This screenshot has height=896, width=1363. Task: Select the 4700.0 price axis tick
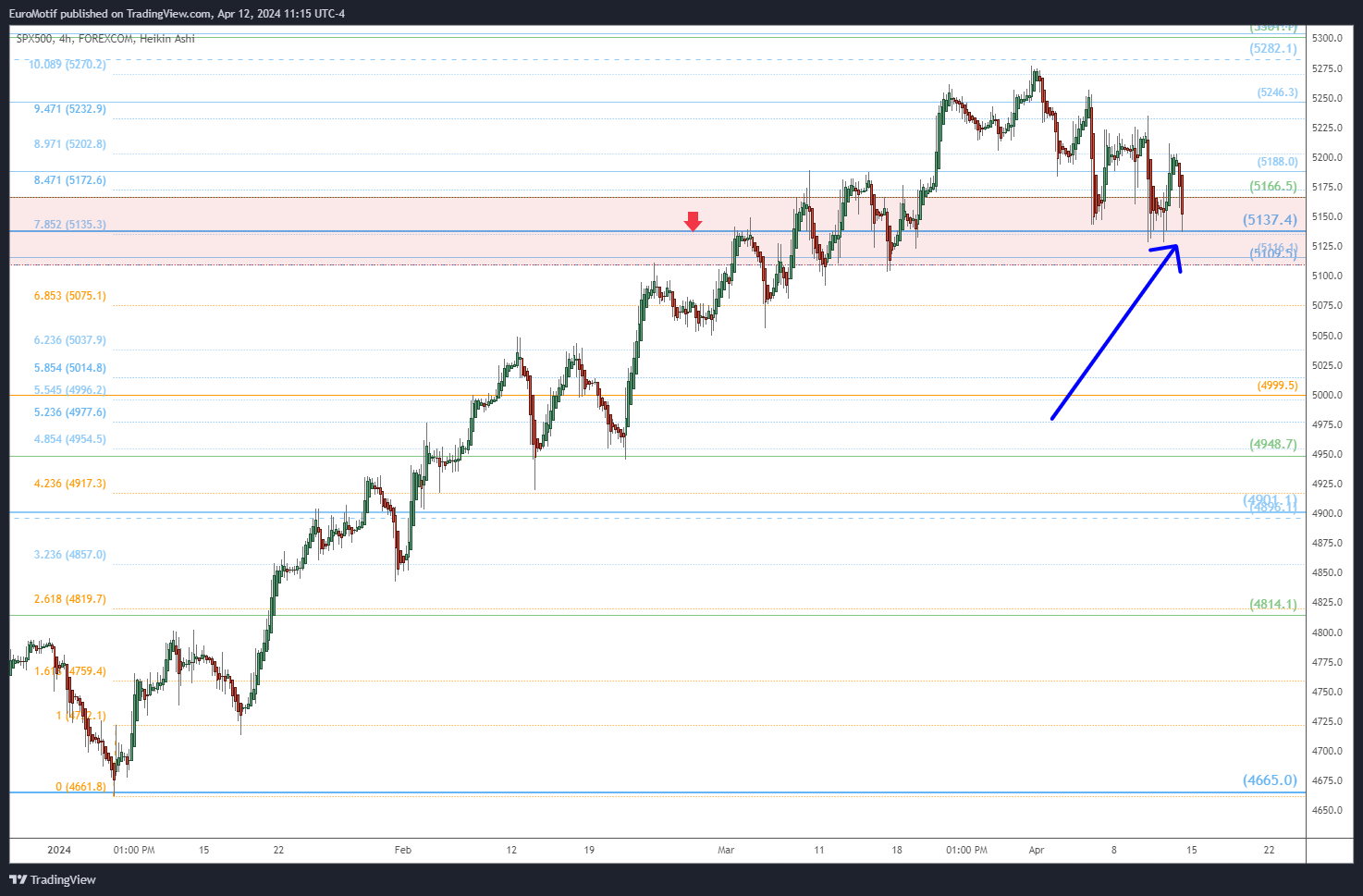(x=1327, y=751)
